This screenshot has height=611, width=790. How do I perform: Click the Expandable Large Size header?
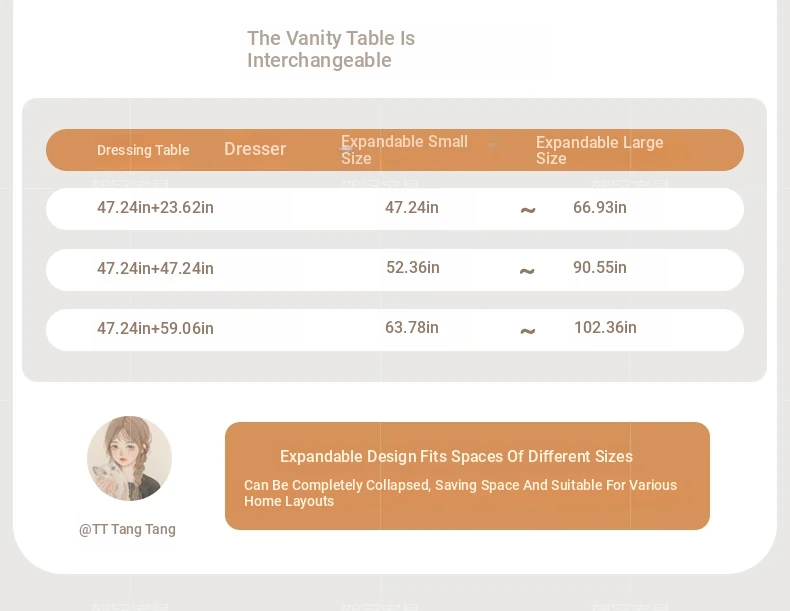click(x=599, y=150)
